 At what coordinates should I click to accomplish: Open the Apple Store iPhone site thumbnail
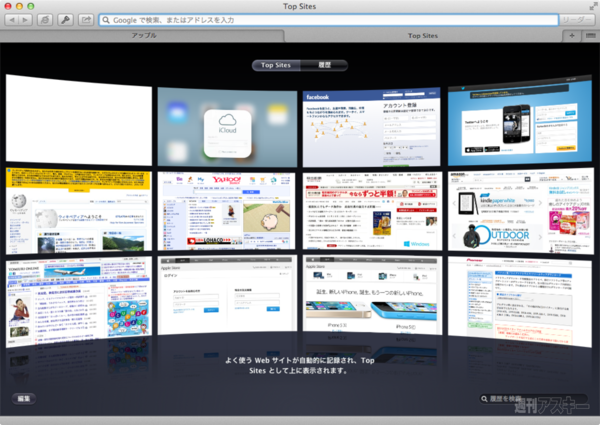(372, 294)
